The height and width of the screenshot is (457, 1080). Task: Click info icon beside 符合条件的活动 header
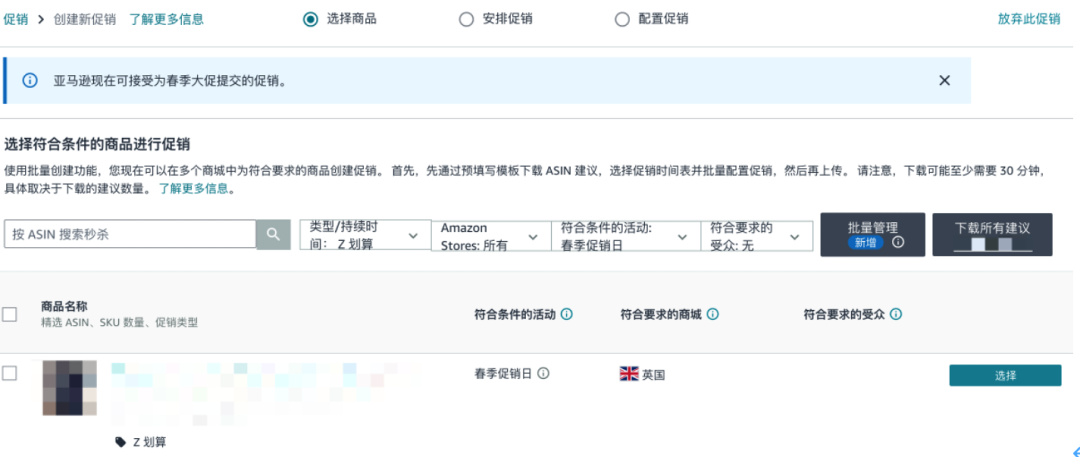pyautogui.click(x=567, y=314)
